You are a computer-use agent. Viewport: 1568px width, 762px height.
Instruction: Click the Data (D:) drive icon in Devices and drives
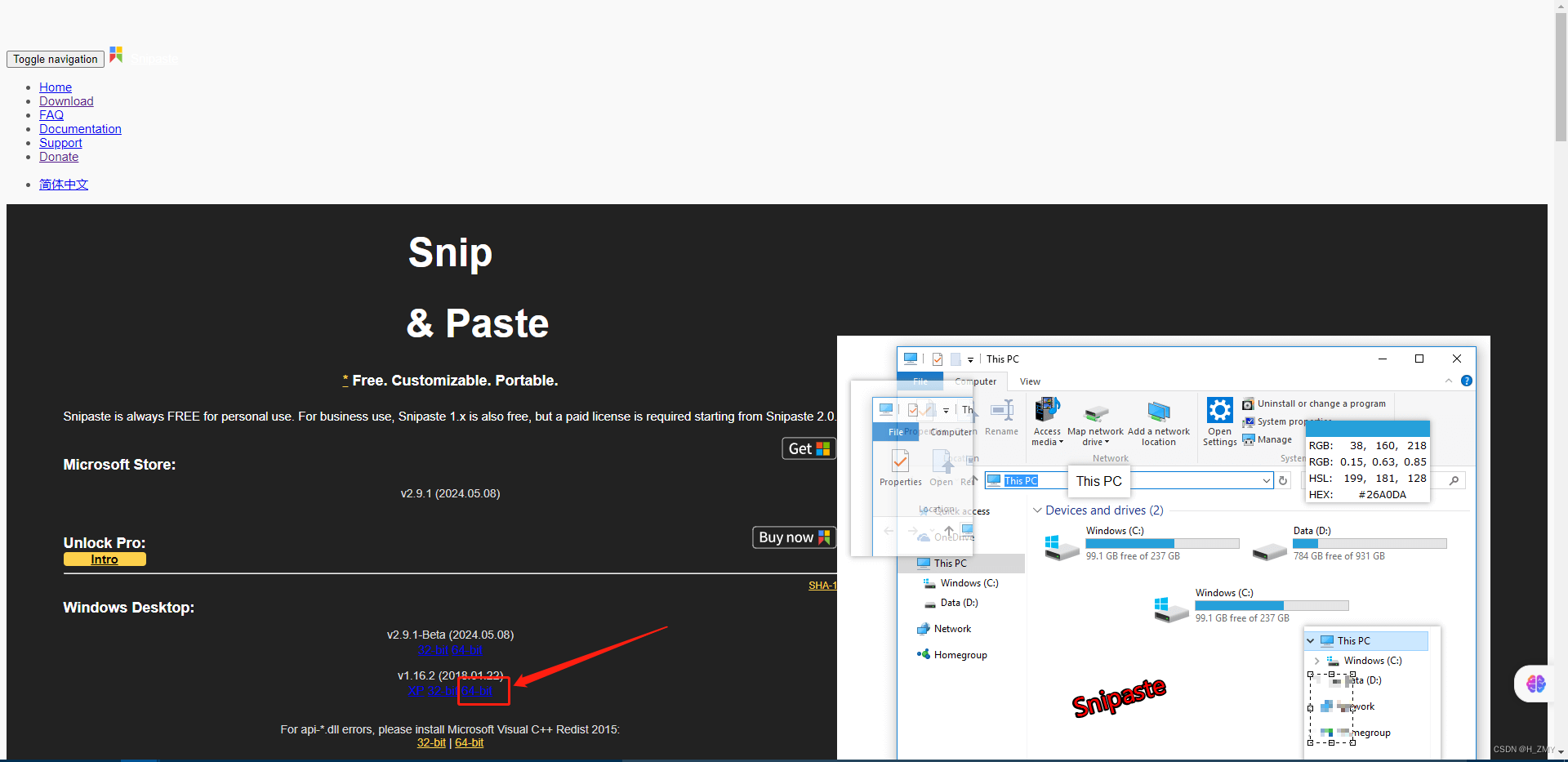tap(1270, 552)
